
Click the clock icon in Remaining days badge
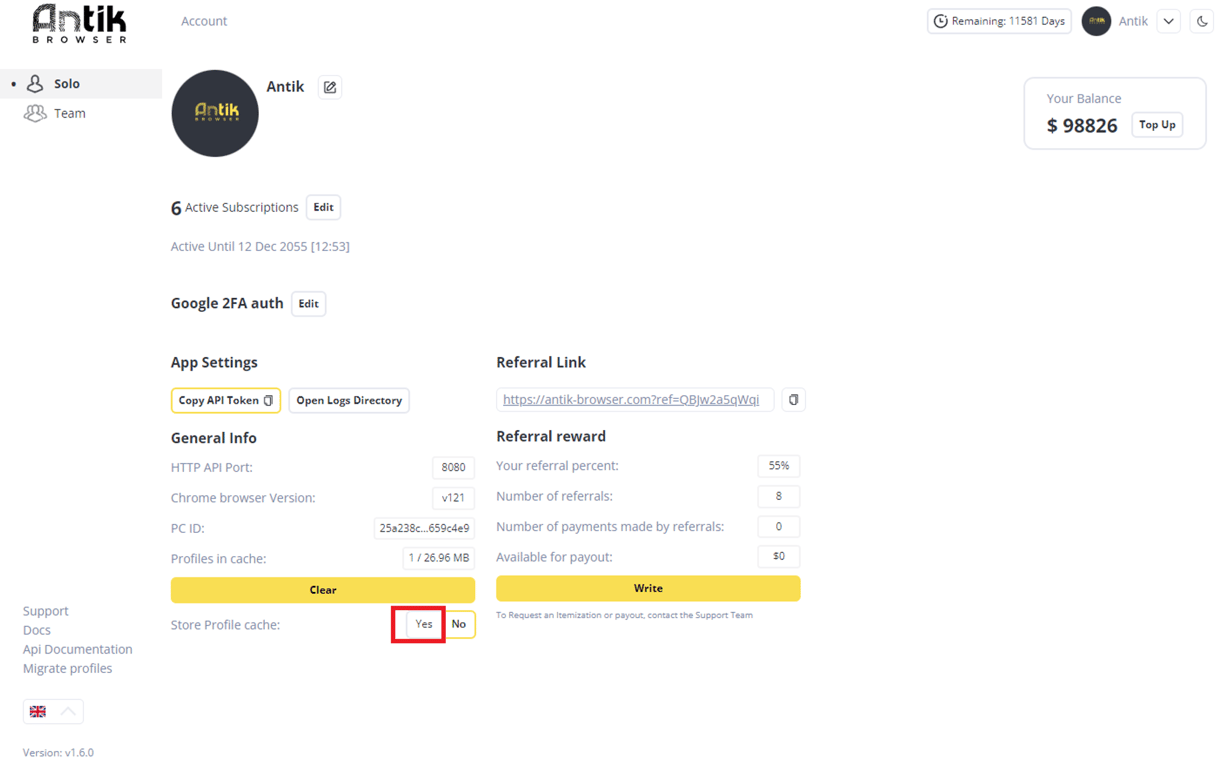click(940, 21)
